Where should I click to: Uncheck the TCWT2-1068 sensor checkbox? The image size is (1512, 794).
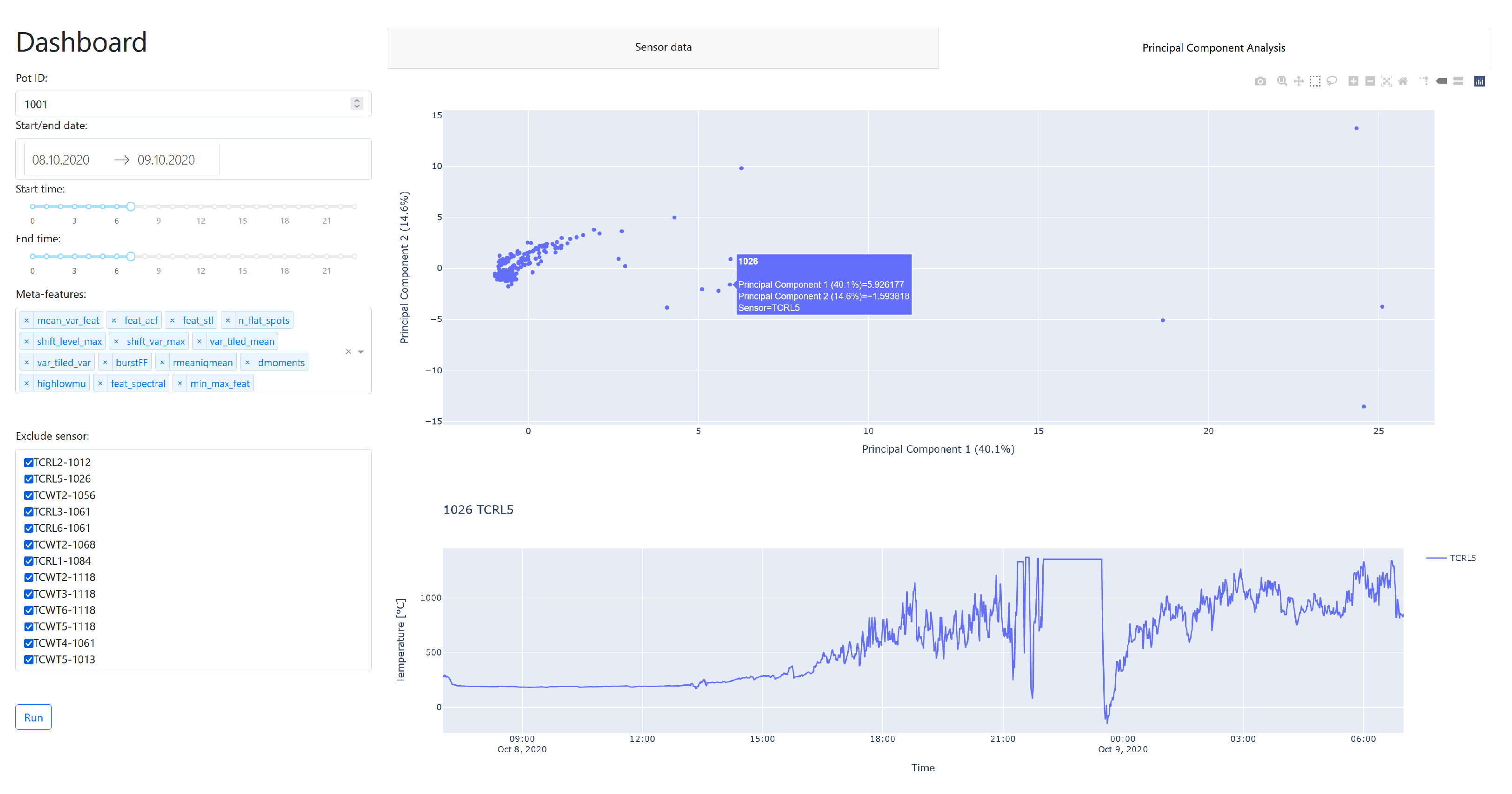[28, 544]
